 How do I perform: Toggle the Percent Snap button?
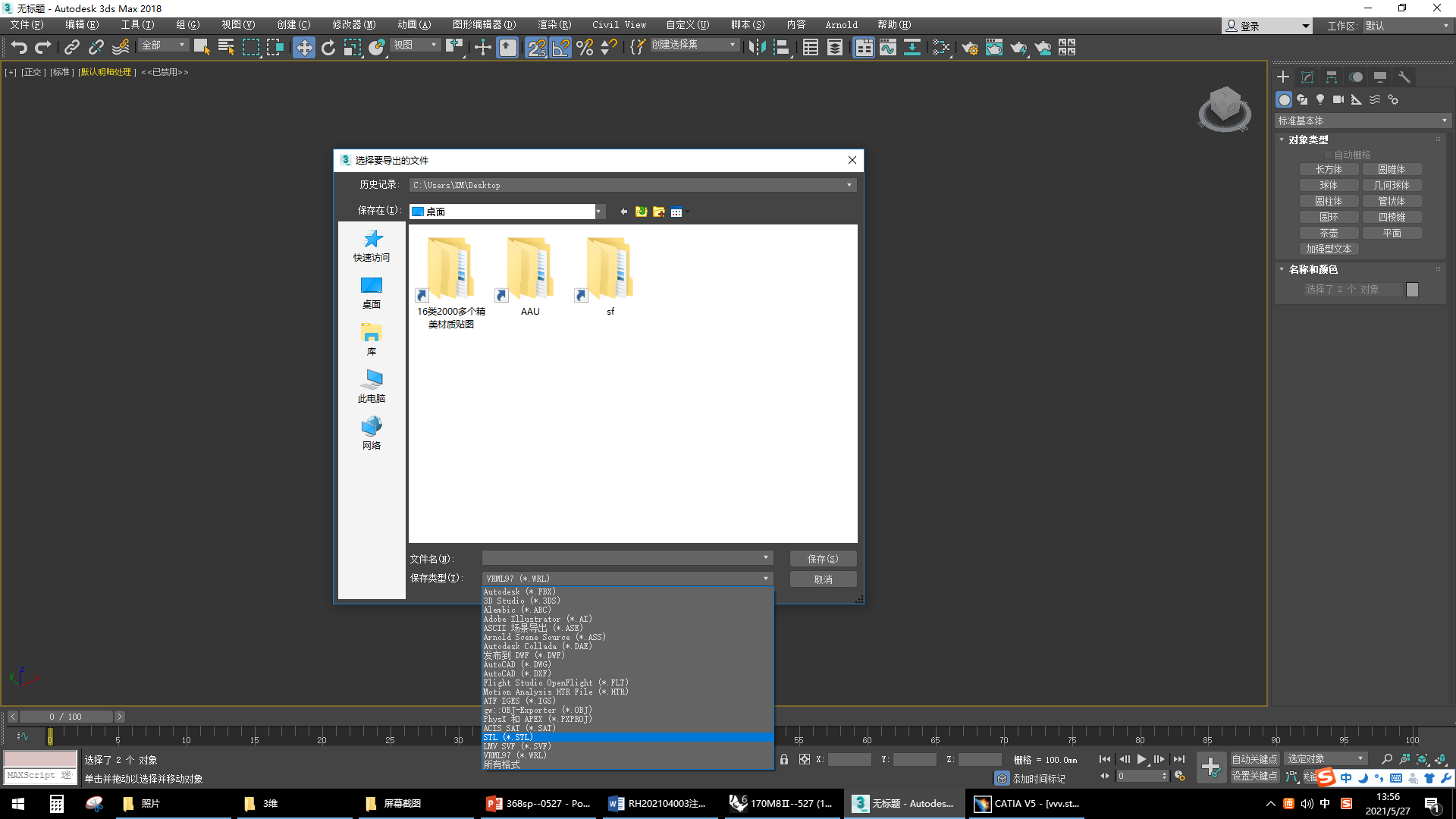click(x=585, y=48)
